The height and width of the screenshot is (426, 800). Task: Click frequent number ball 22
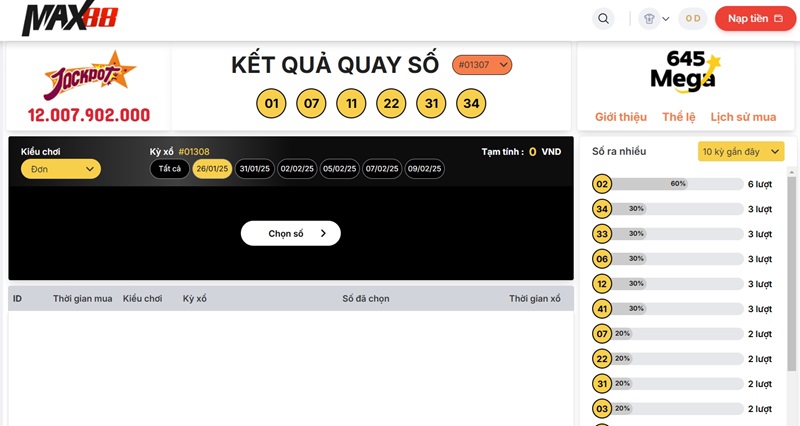coord(602,359)
